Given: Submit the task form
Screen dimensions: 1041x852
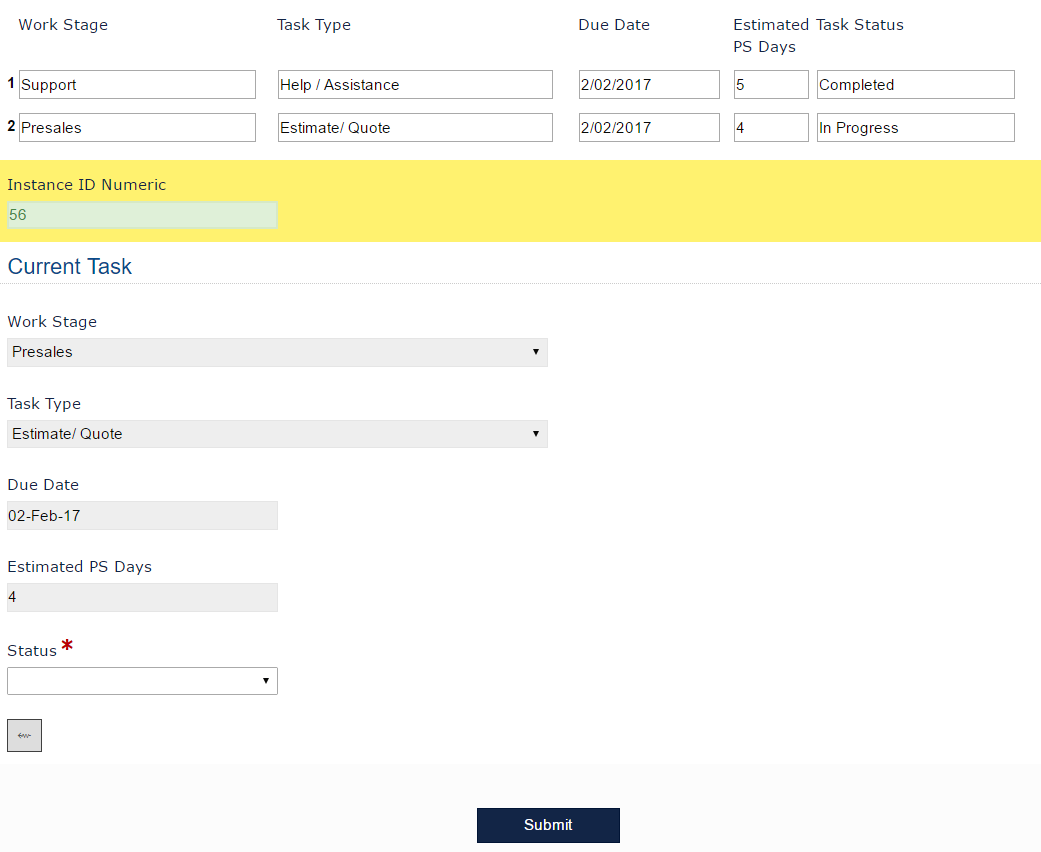Looking at the screenshot, I should 548,825.
